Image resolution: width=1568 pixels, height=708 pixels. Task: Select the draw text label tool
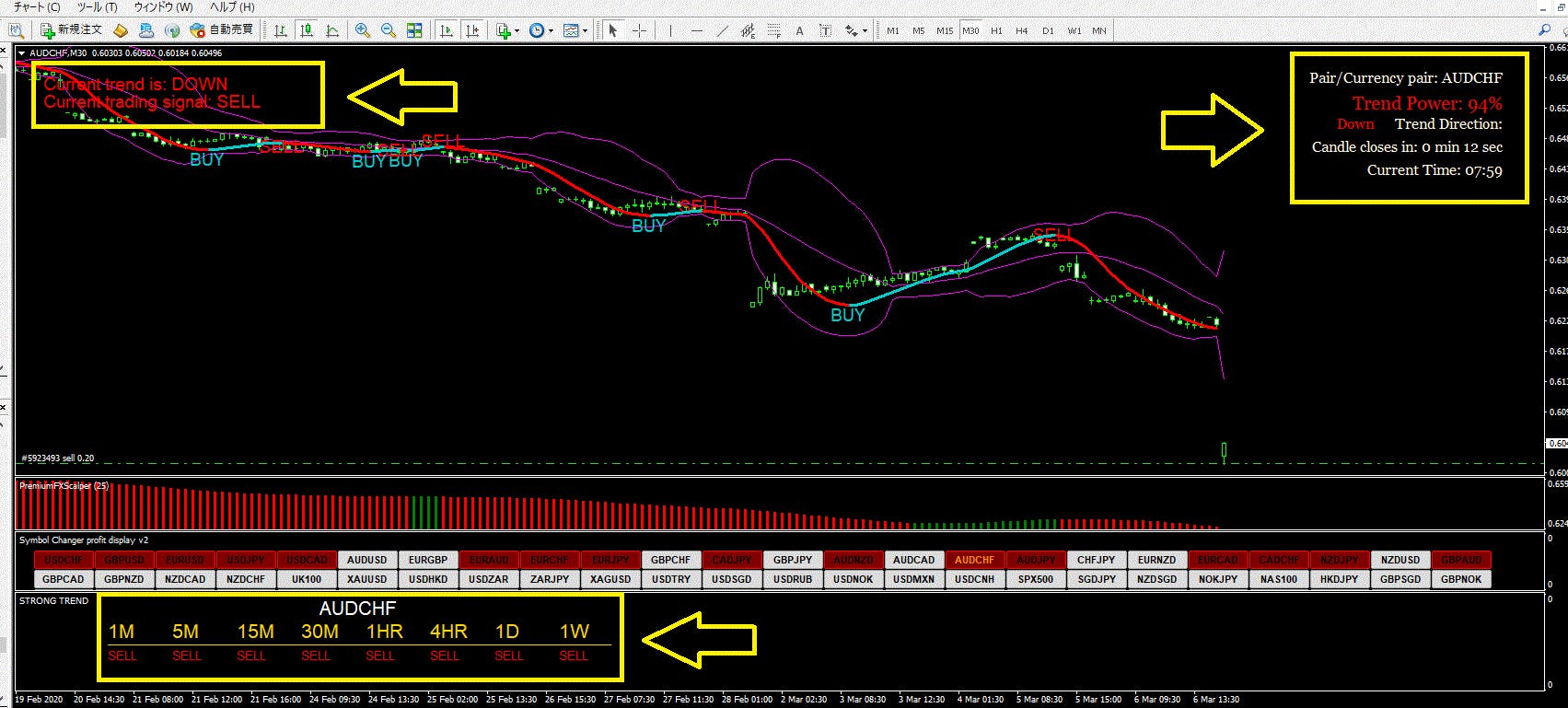click(x=799, y=30)
